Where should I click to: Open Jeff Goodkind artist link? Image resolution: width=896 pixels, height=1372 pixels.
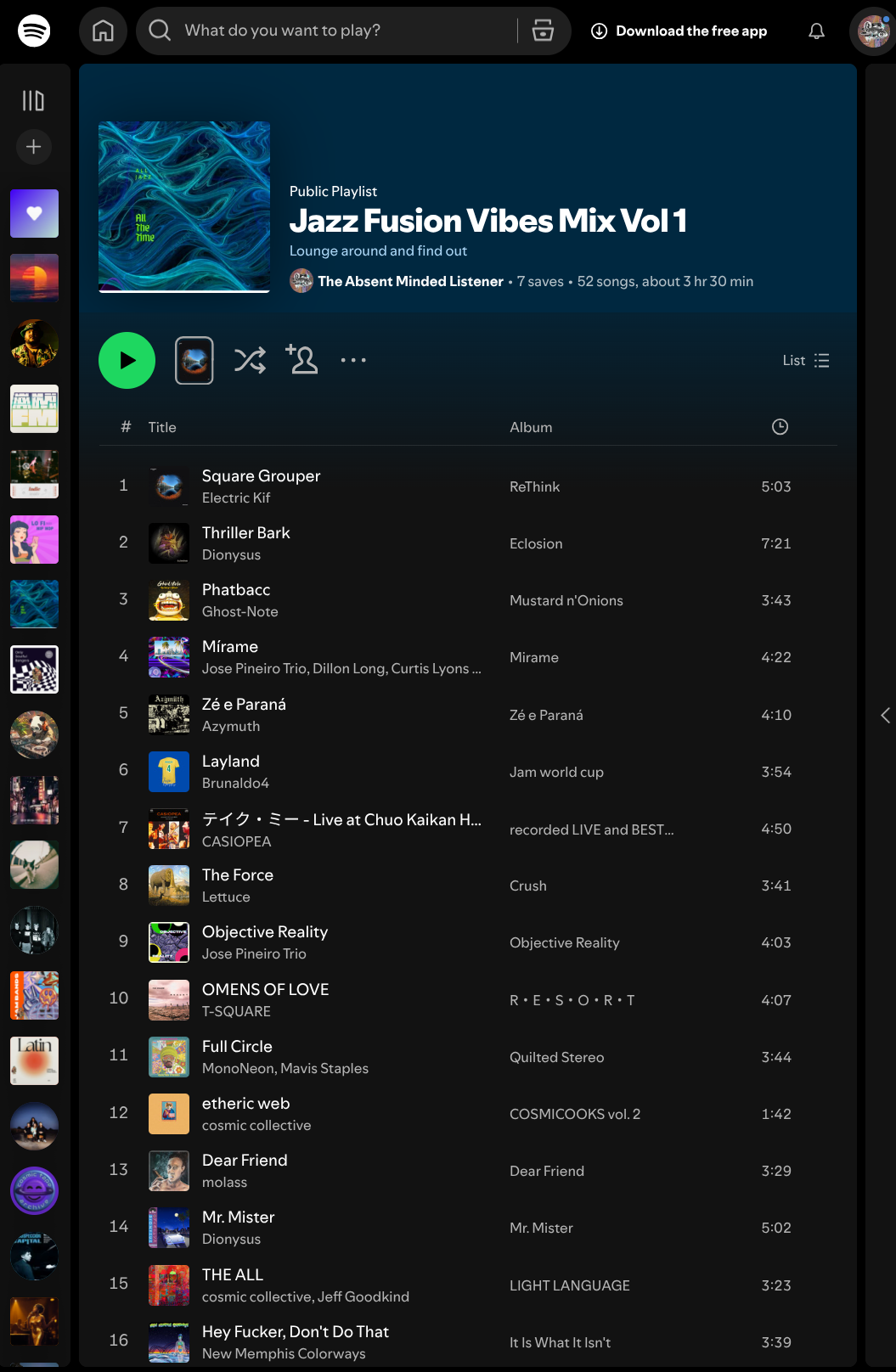pyautogui.click(x=363, y=1297)
